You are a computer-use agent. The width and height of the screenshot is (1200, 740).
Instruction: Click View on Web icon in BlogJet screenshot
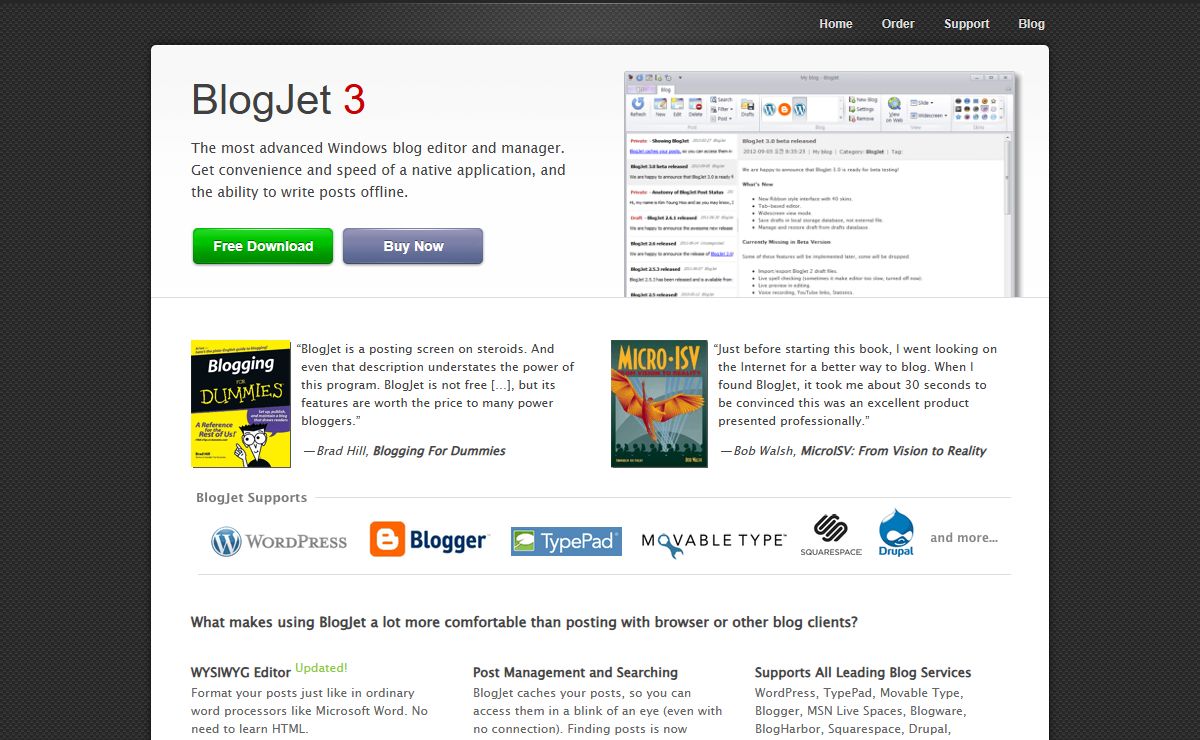894,110
